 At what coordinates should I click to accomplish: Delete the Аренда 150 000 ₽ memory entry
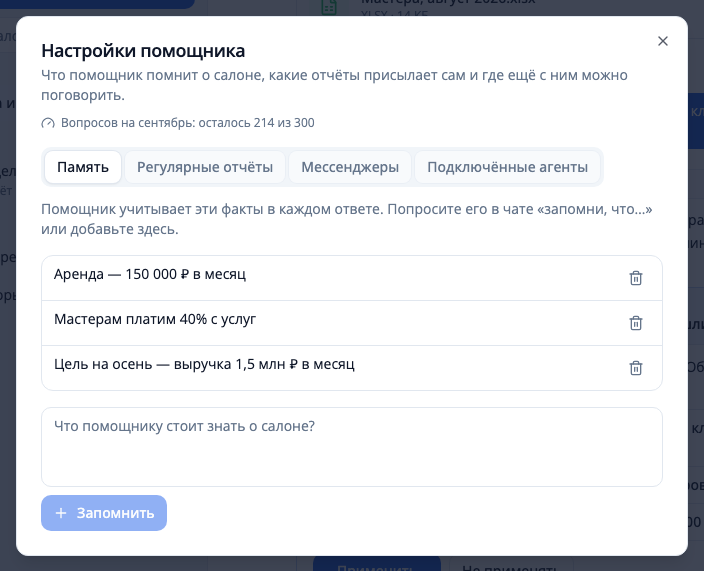[x=635, y=278]
